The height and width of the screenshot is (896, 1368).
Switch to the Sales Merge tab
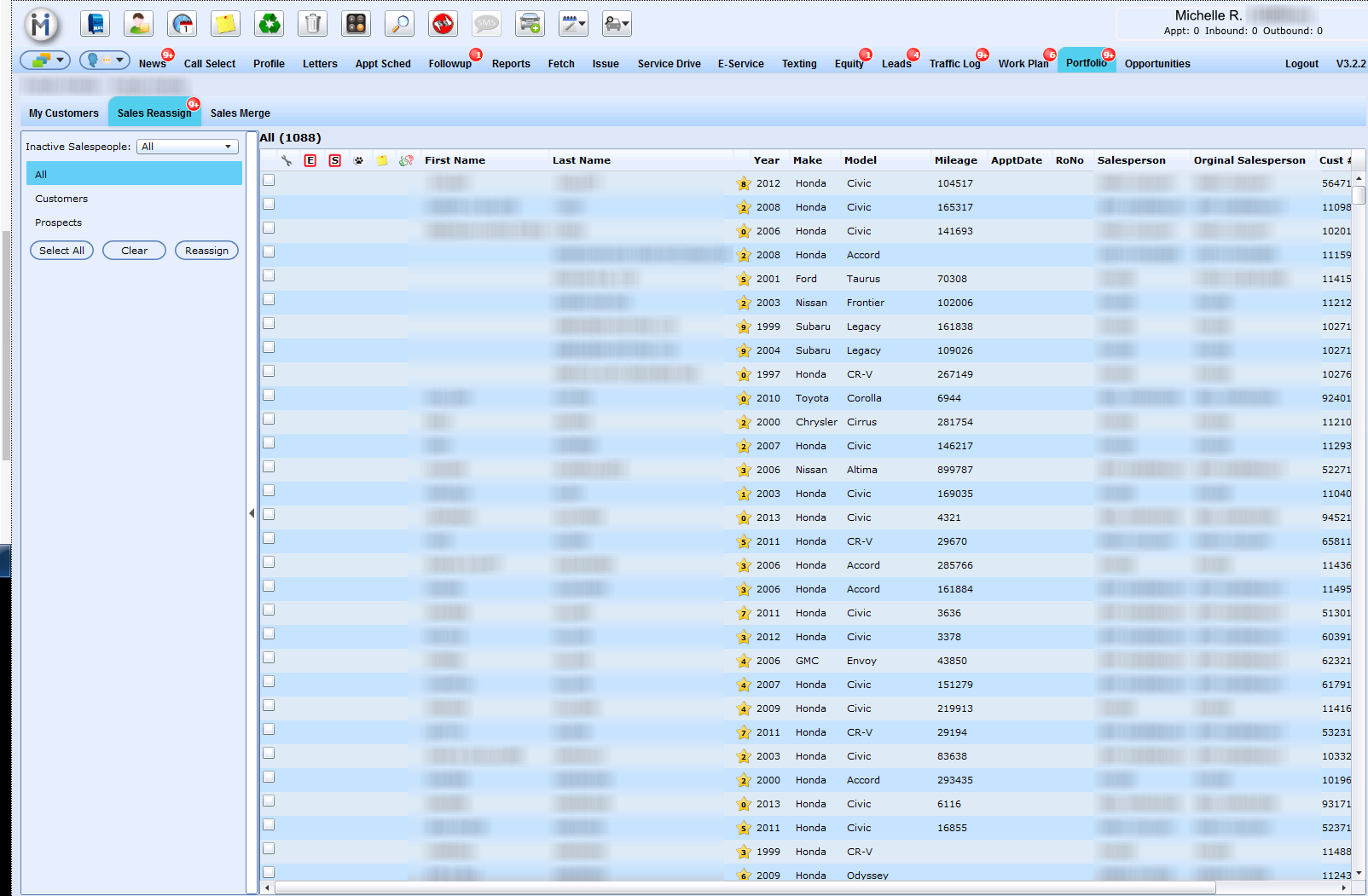pos(240,113)
